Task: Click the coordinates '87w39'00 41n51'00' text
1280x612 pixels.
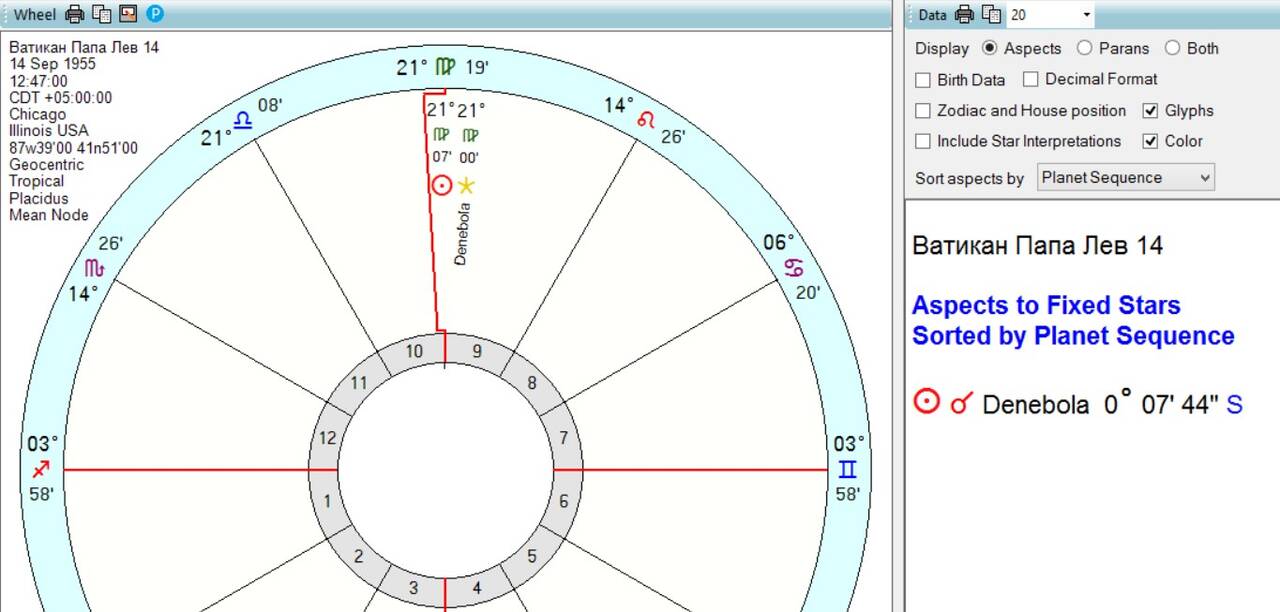Action: point(74,148)
